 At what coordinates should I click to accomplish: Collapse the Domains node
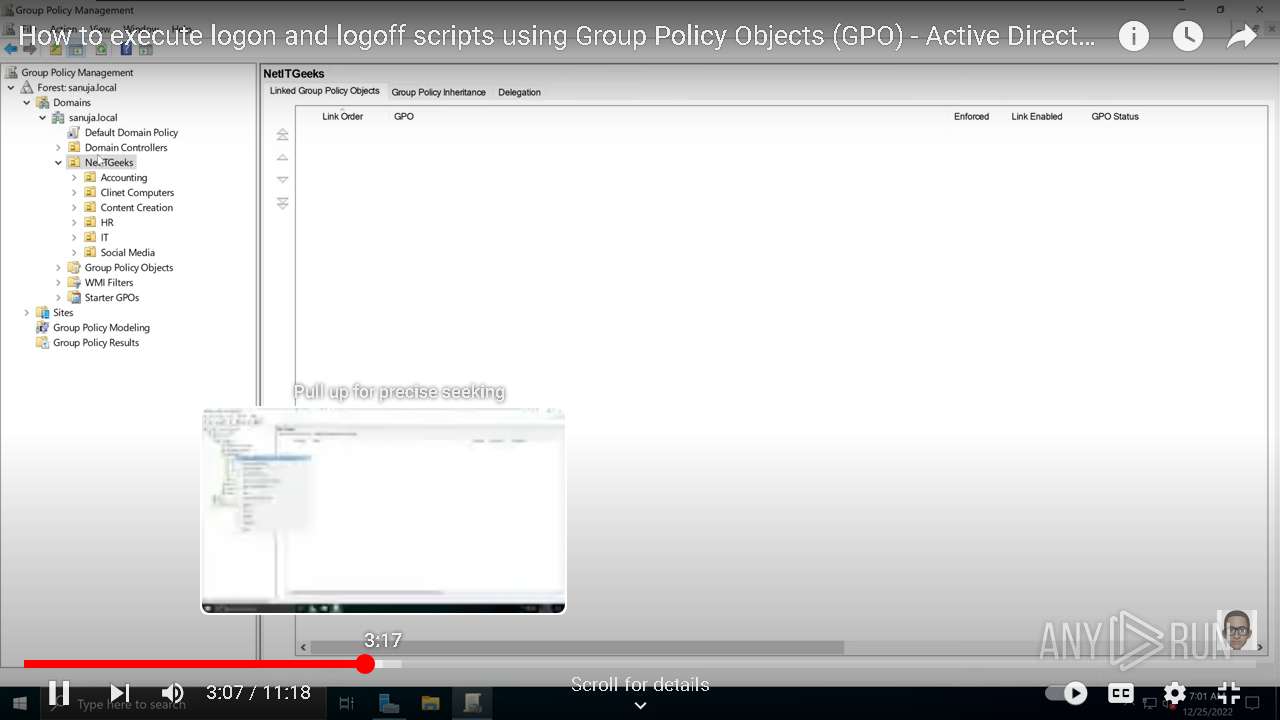click(27, 103)
